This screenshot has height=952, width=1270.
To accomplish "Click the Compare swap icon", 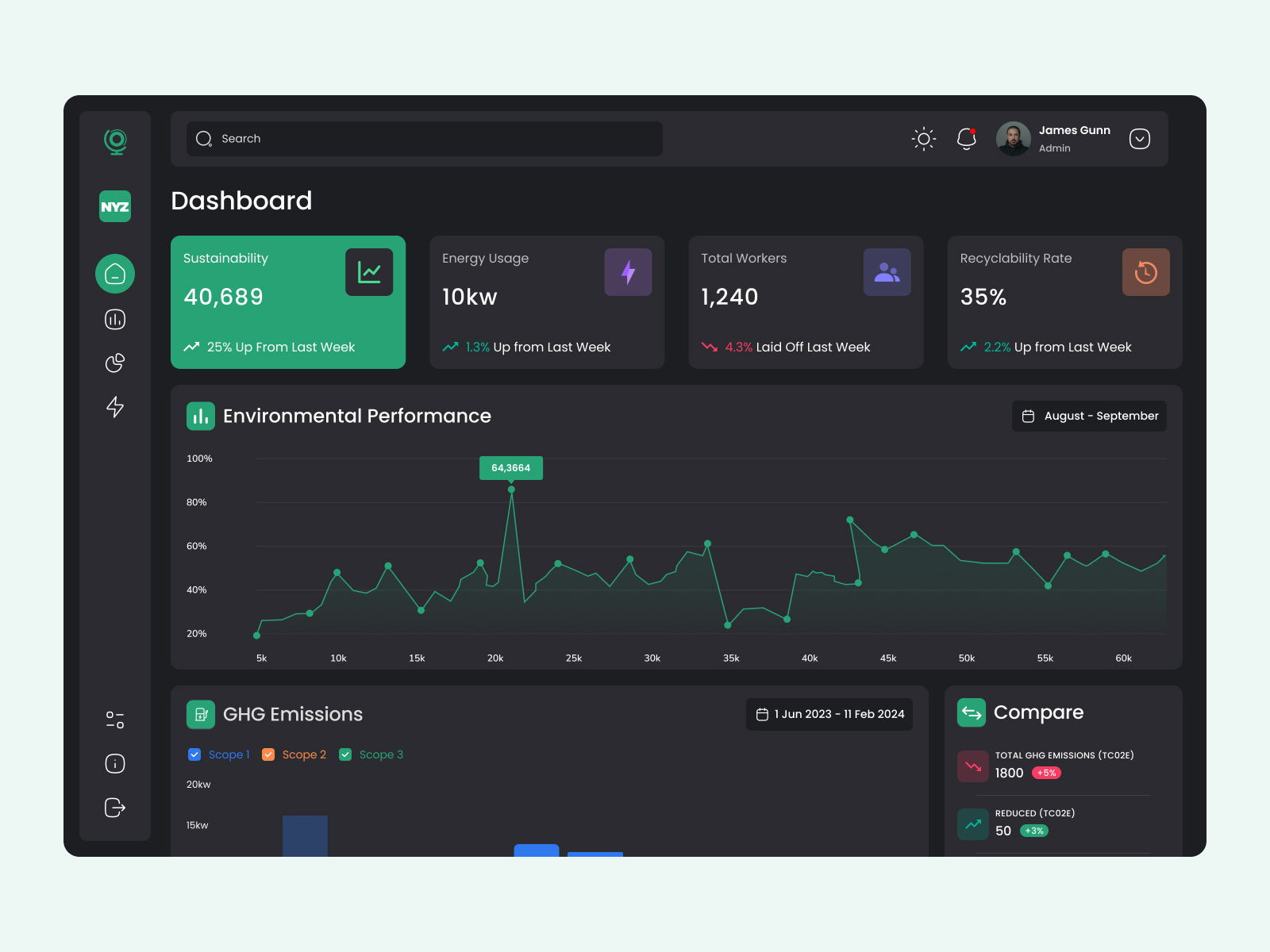I will (x=972, y=712).
